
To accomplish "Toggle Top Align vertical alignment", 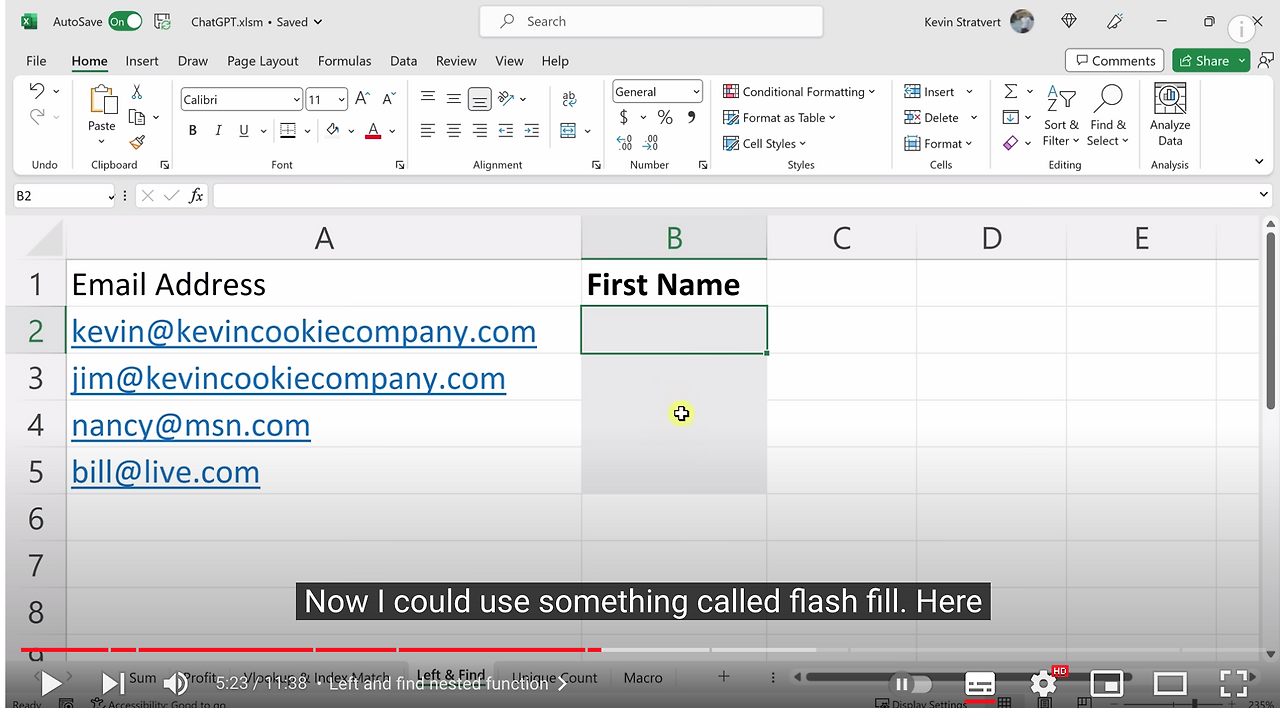I will click(428, 98).
